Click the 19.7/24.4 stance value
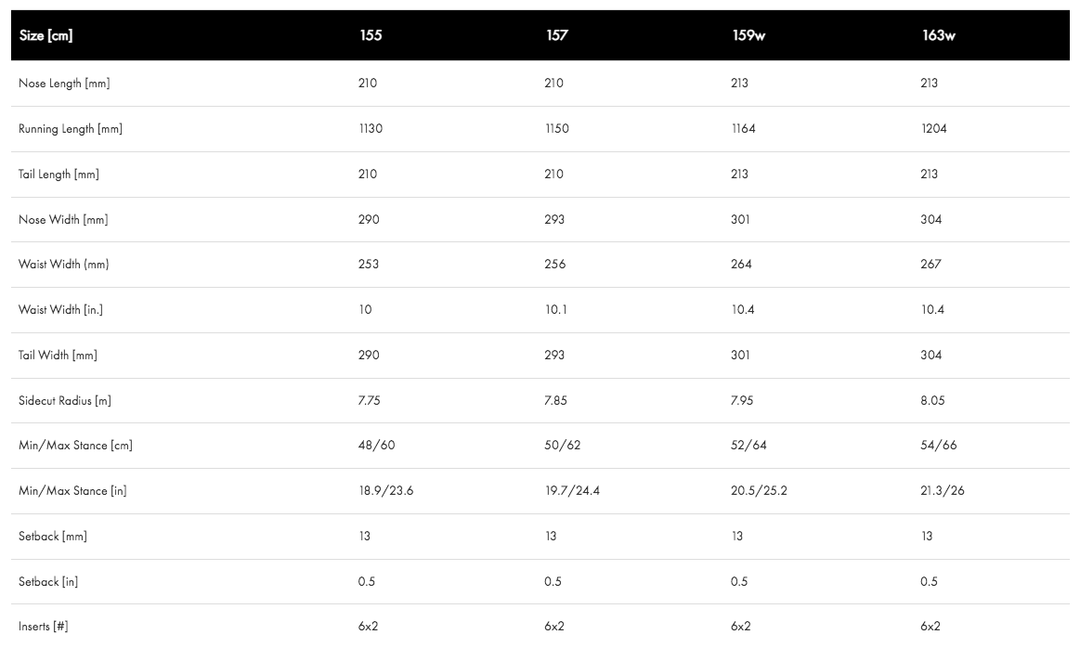 (572, 491)
